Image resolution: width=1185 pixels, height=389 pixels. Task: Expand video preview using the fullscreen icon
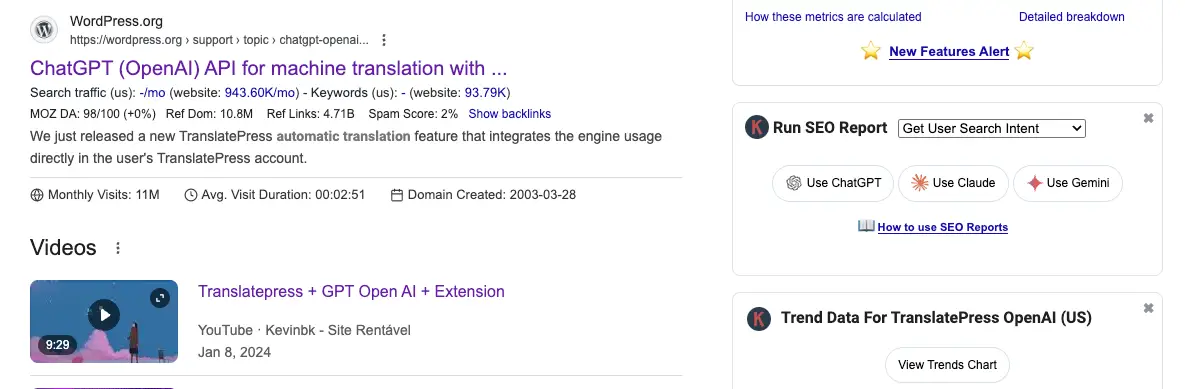click(x=159, y=298)
